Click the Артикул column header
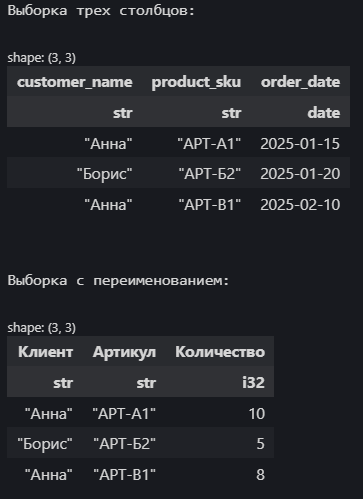This screenshot has width=363, height=499. click(124, 352)
